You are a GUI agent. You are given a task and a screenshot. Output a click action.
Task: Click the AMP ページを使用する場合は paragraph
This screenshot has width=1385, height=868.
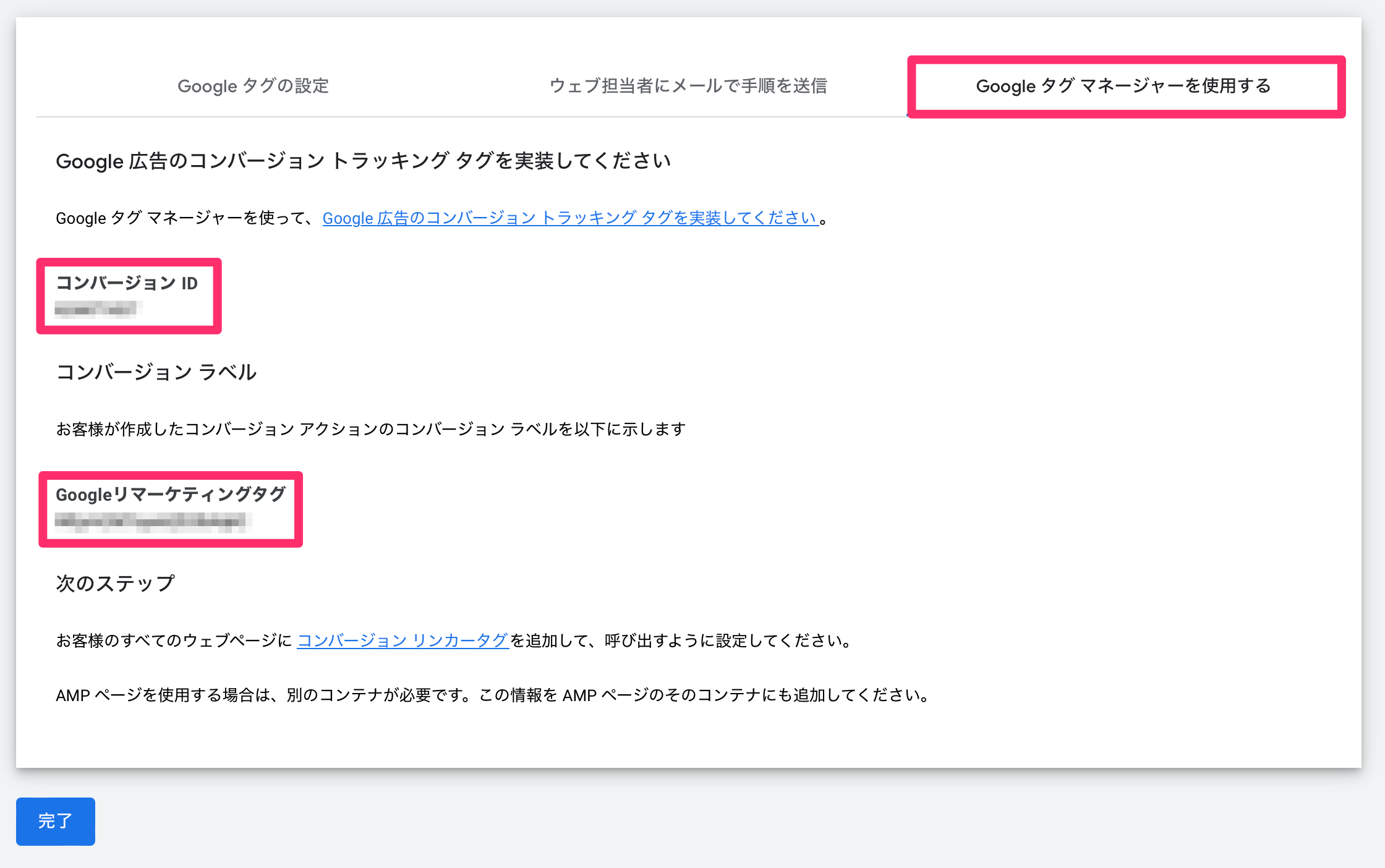click(493, 696)
